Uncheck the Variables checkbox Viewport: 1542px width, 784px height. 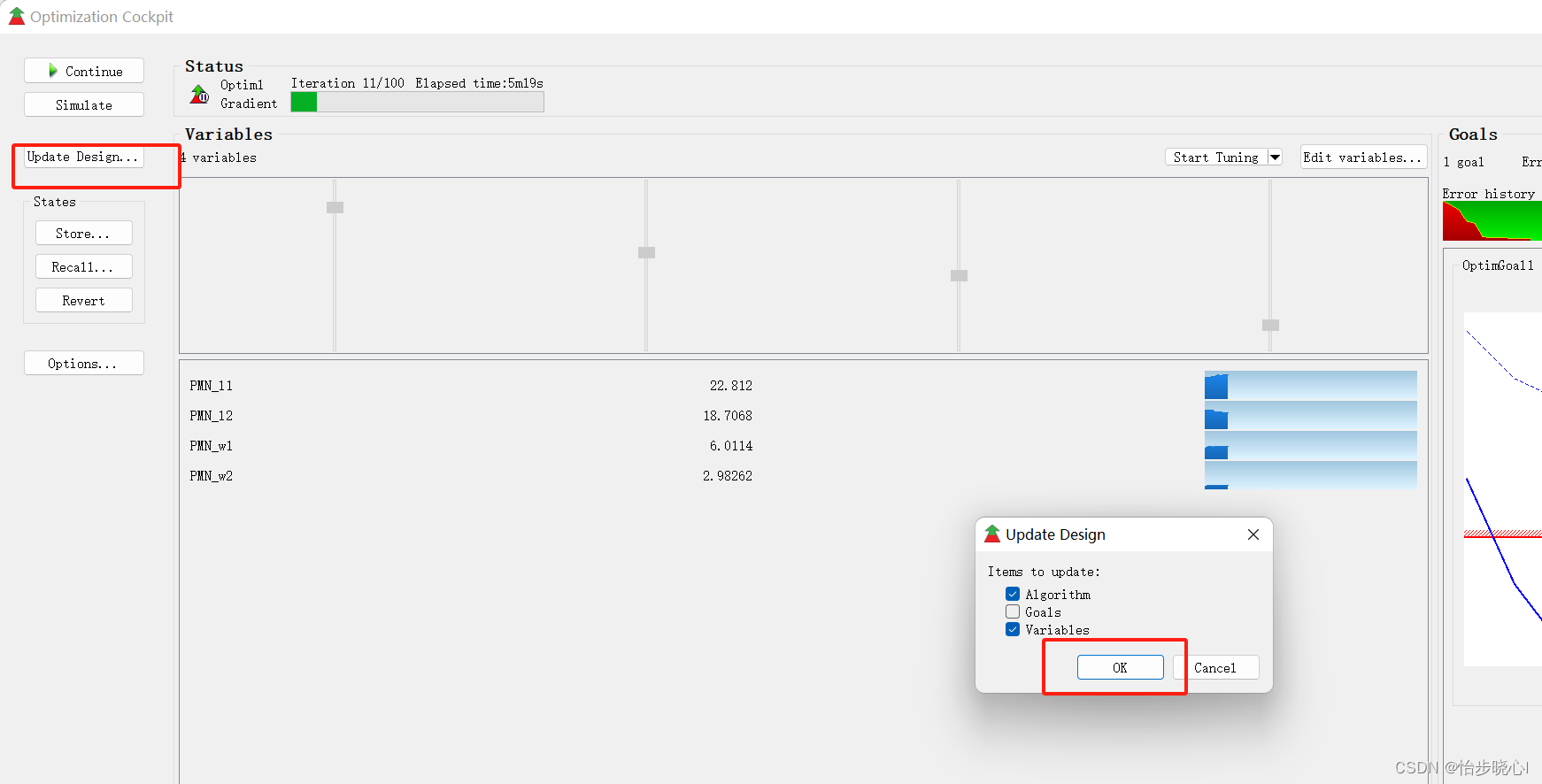pyautogui.click(x=1013, y=629)
